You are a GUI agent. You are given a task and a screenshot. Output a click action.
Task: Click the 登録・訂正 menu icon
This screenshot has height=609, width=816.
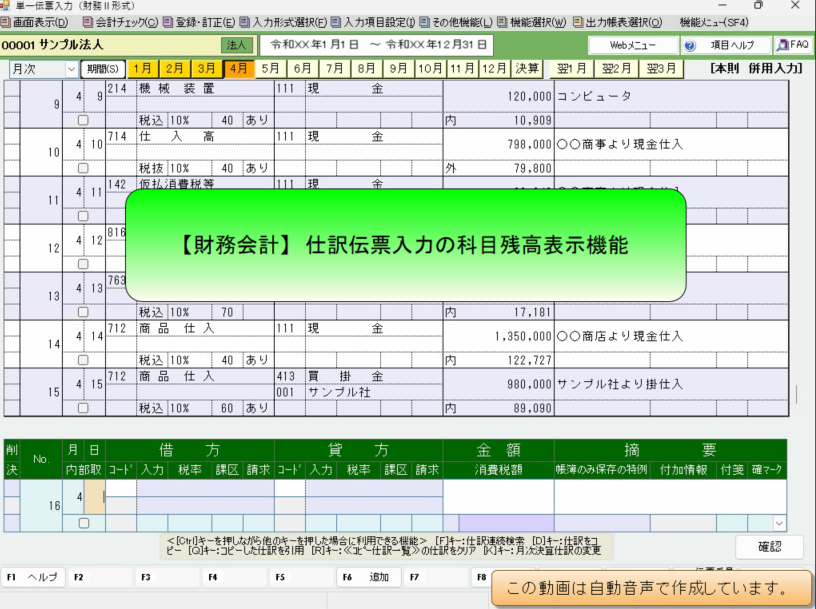(168, 22)
